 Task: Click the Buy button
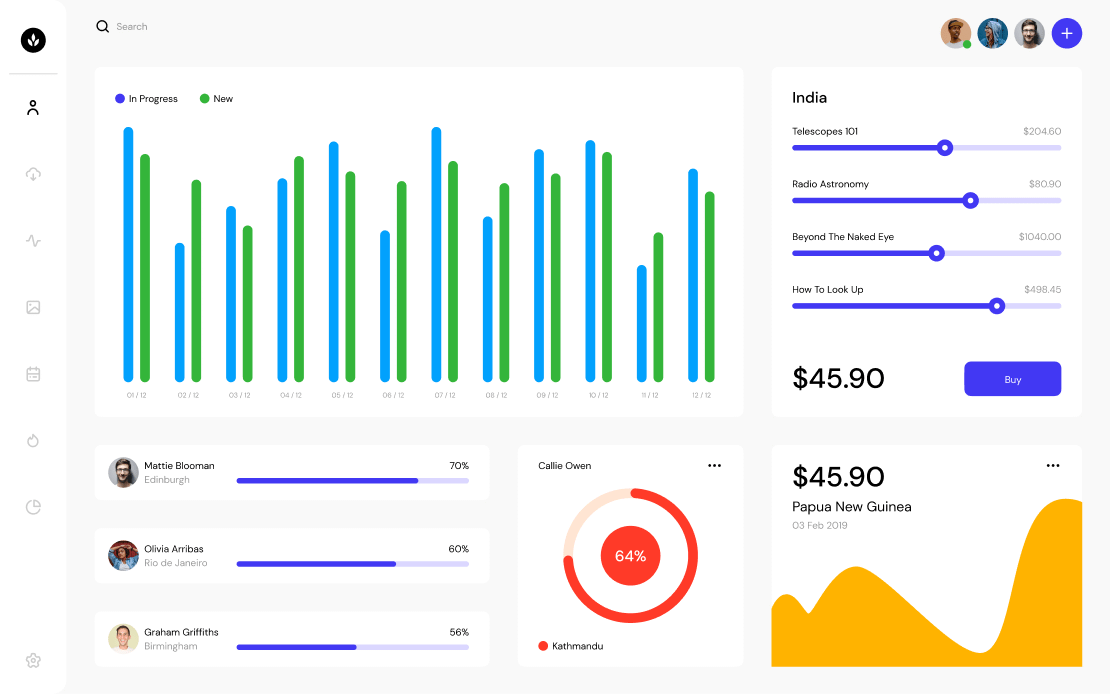(x=1012, y=379)
